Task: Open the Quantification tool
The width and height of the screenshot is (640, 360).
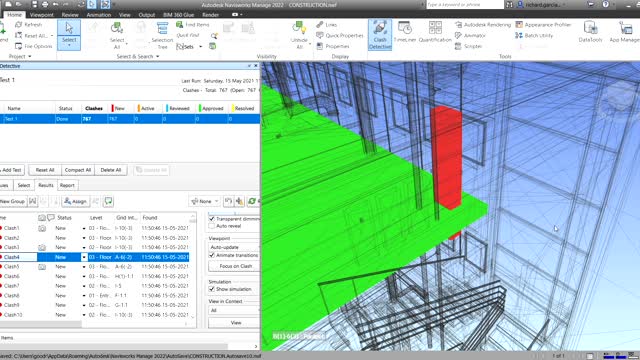Action: [435, 32]
